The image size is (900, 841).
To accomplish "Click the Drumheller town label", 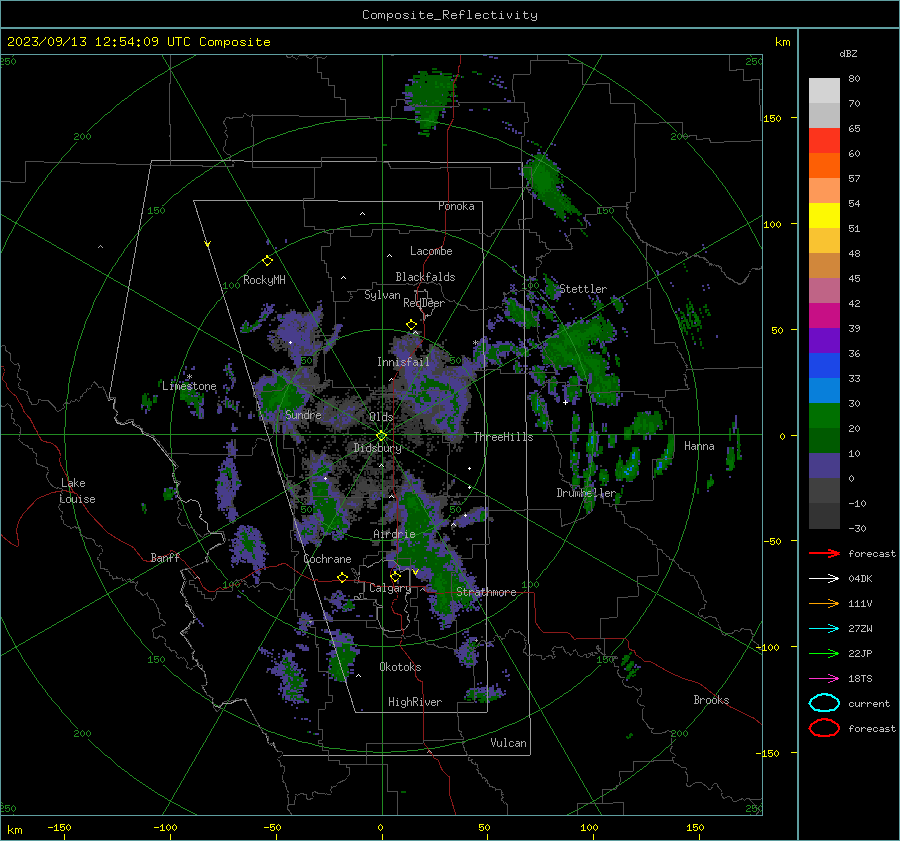I will pyautogui.click(x=586, y=493).
